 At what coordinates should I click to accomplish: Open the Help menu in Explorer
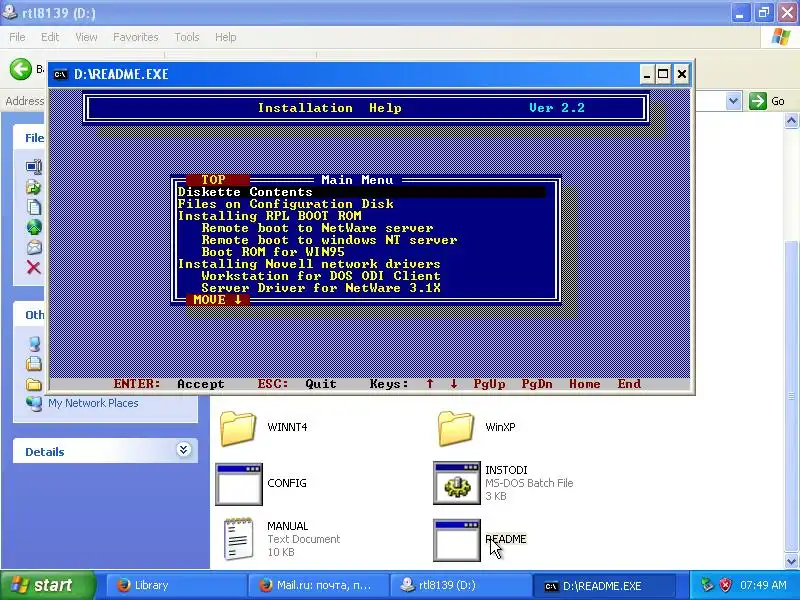point(226,37)
